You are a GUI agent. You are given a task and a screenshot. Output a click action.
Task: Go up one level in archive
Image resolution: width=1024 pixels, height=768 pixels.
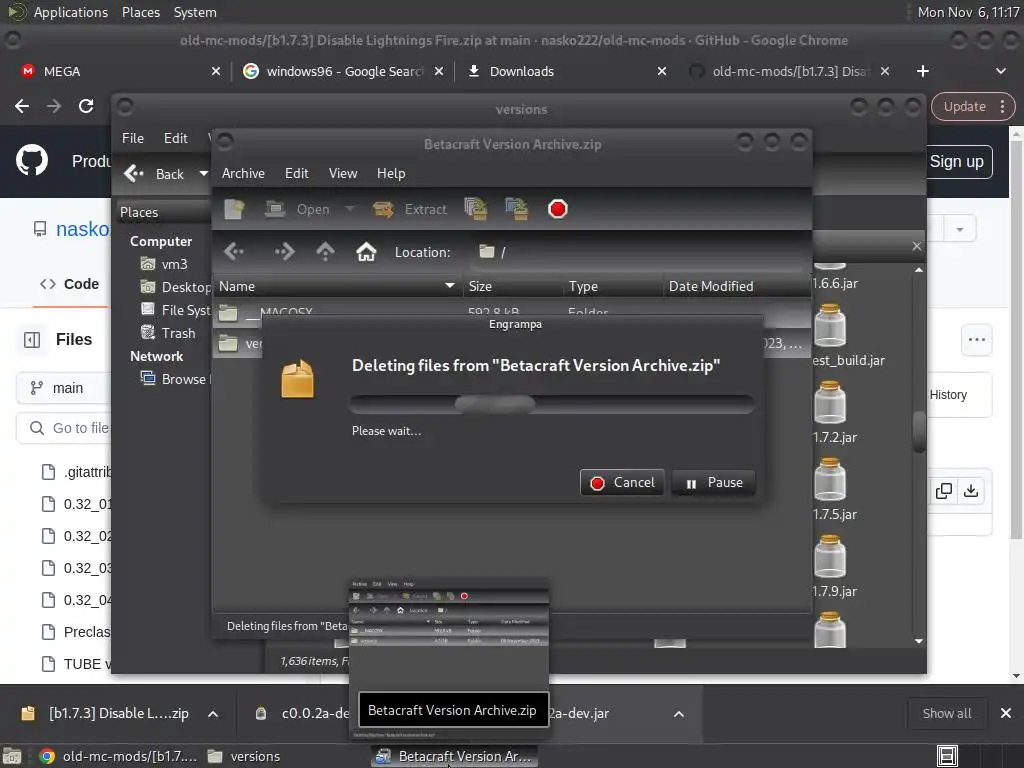click(x=325, y=251)
